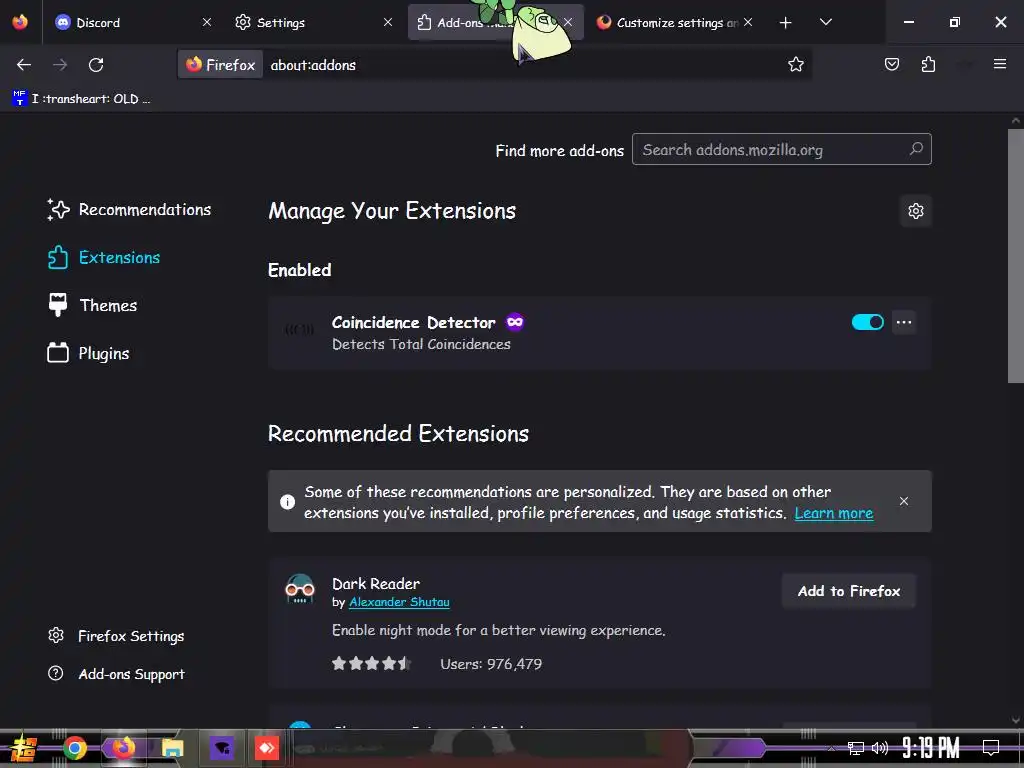Click the Dark Reader star rating
Viewport: 1024px width, 768px height.
tap(371, 664)
